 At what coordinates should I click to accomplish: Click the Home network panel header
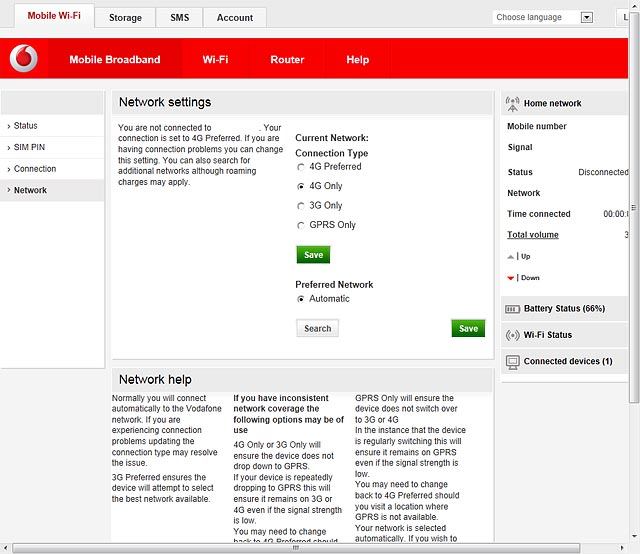click(x=564, y=103)
